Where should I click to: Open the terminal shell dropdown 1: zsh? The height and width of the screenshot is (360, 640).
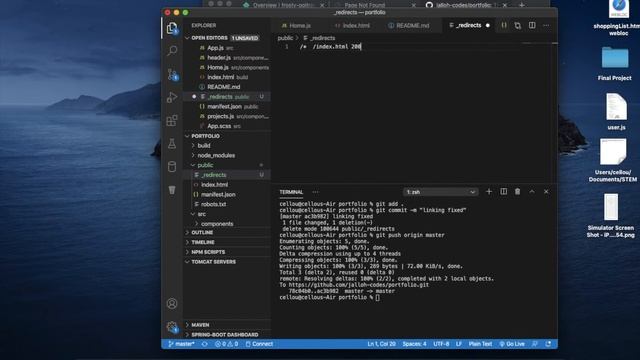coord(440,192)
